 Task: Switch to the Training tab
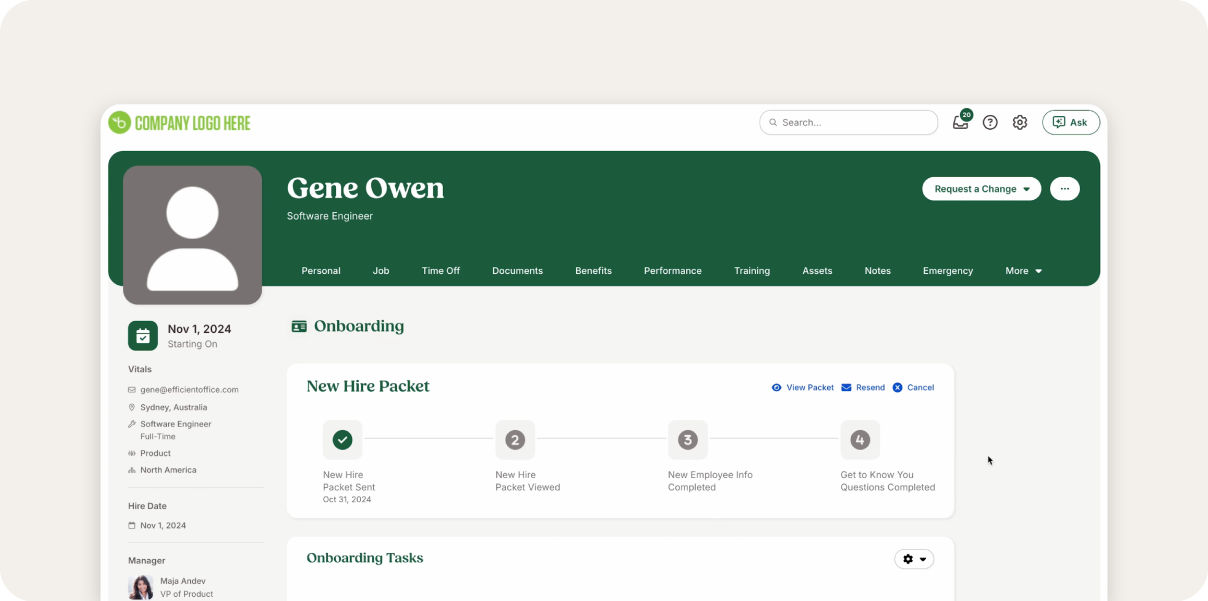(x=752, y=271)
